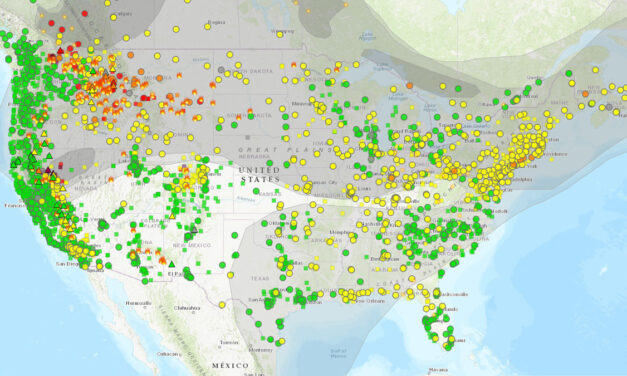The image size is (627, 376).
Task: Click the gray square marker in Nebraska
Action: [x=248, y=137]
